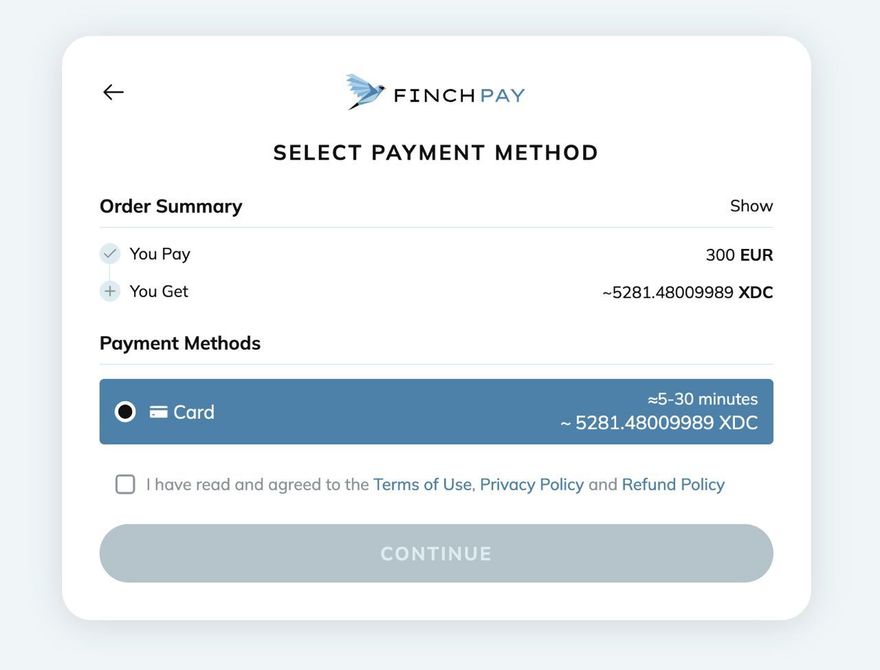The width and height of the screenshot is (880, 670).
Task: Click the credit card icon
Action: (x=158, y=412)
